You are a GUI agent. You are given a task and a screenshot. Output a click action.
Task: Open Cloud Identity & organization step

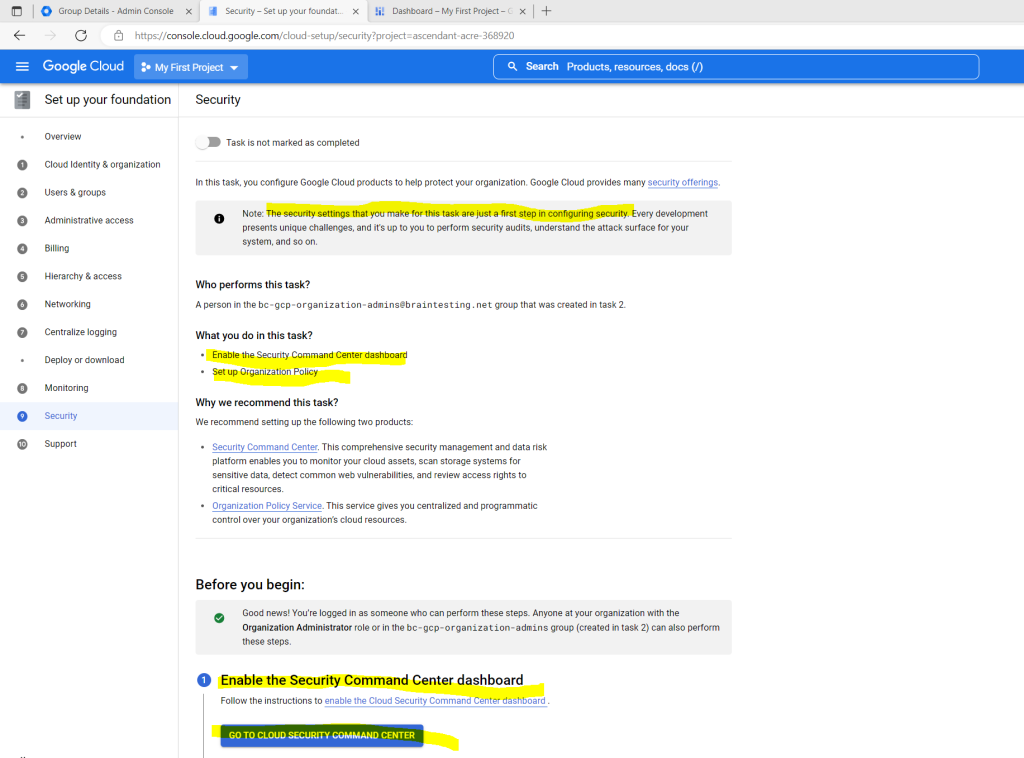coord(103,165)
